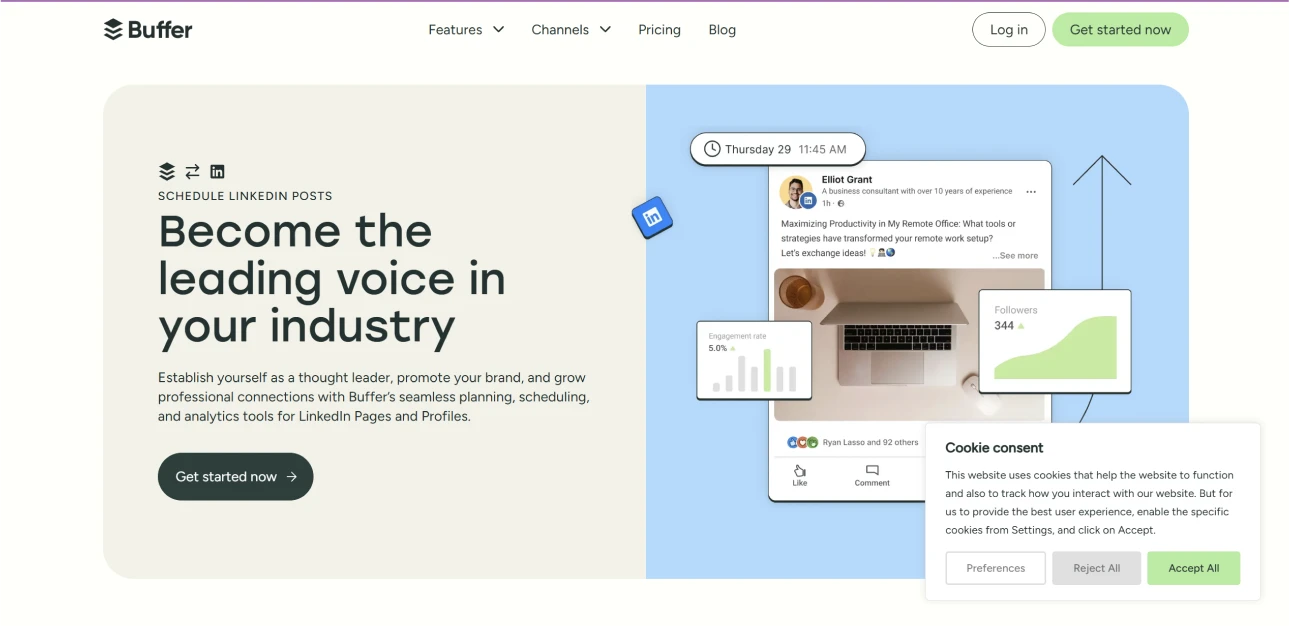Click the Followers 344 chart card
The image size is (1289, 626).
[x=1055, y=342]
